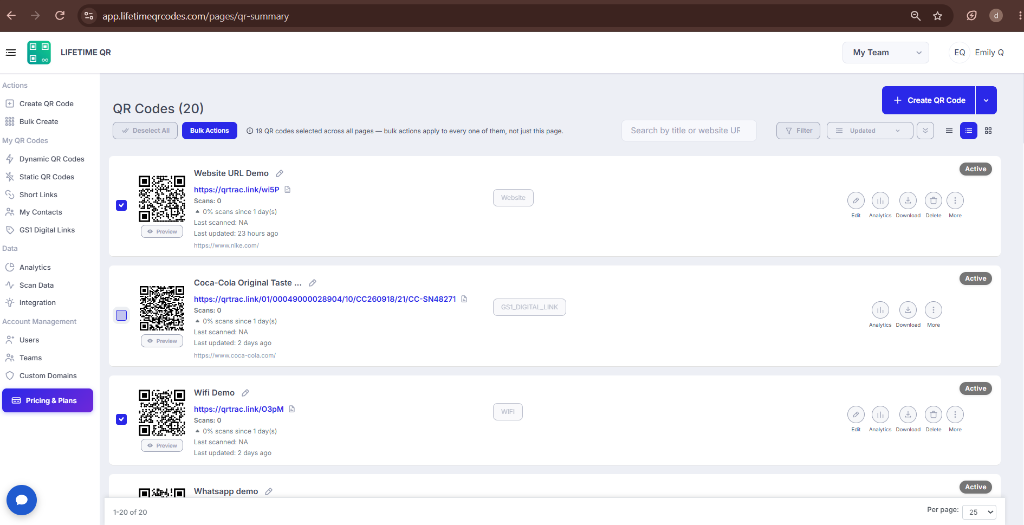
Task: Open the chat support bubble
Action: click(x=22, y=501)
